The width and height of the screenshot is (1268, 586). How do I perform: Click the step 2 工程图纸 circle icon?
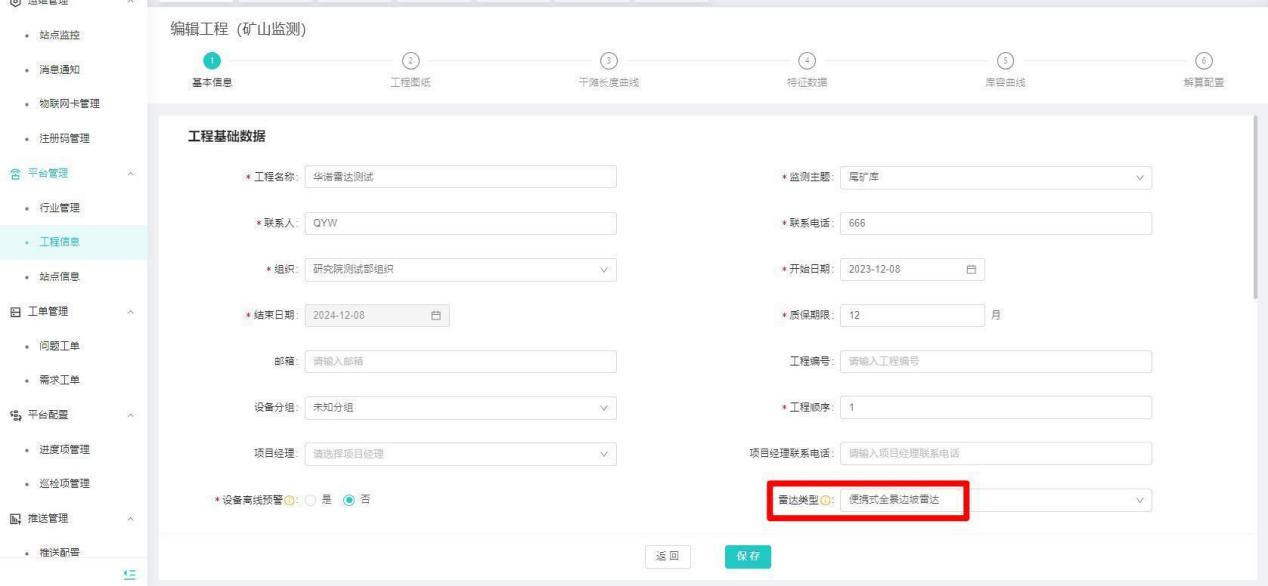(x=409, y=61)
